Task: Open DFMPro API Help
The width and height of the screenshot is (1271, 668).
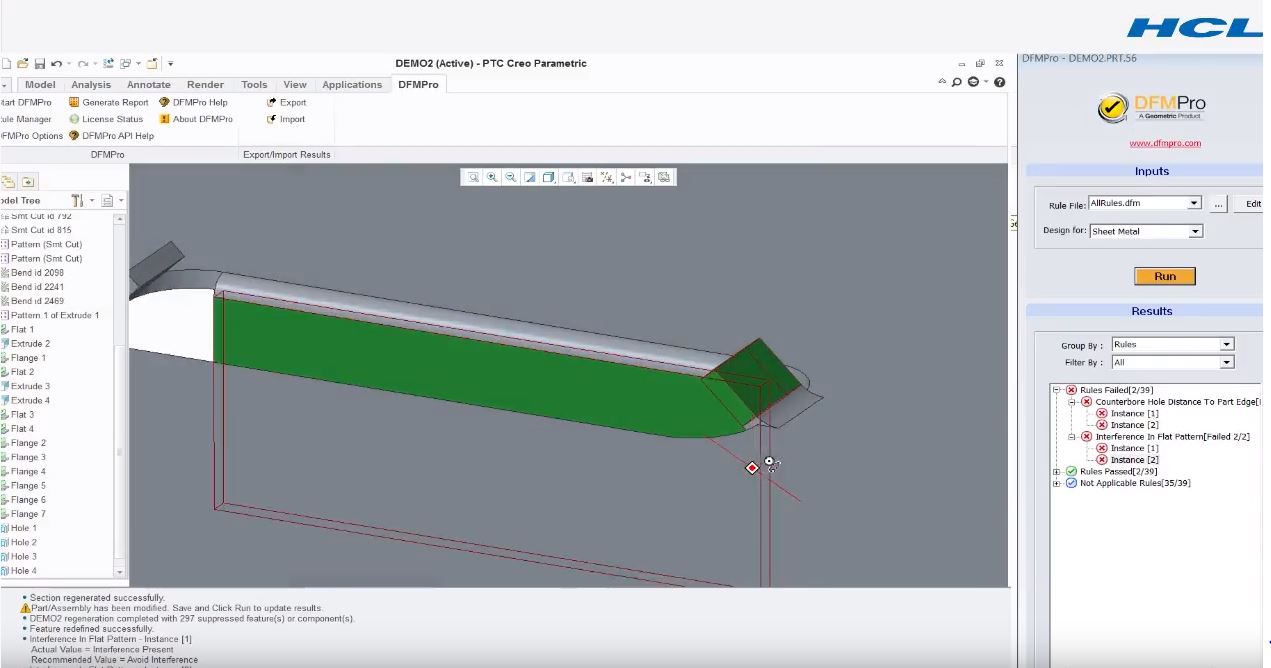Action: pos(74,136)
